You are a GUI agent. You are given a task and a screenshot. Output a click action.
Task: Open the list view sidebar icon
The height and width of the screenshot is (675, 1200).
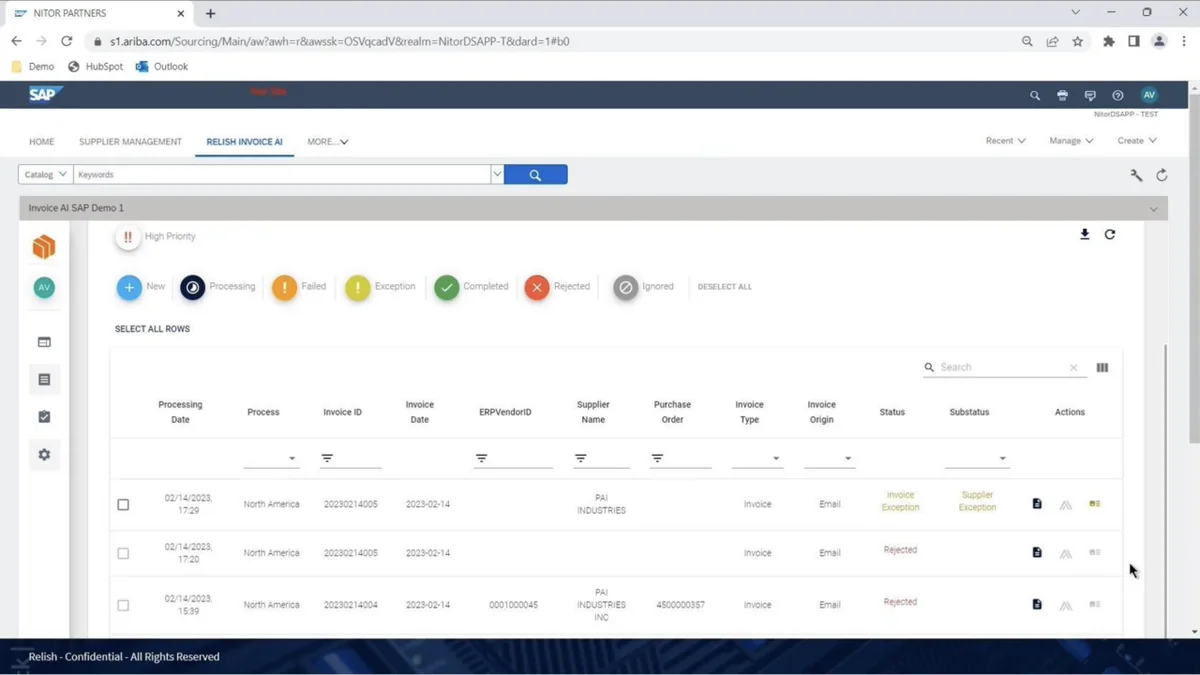tap(44, 380)
